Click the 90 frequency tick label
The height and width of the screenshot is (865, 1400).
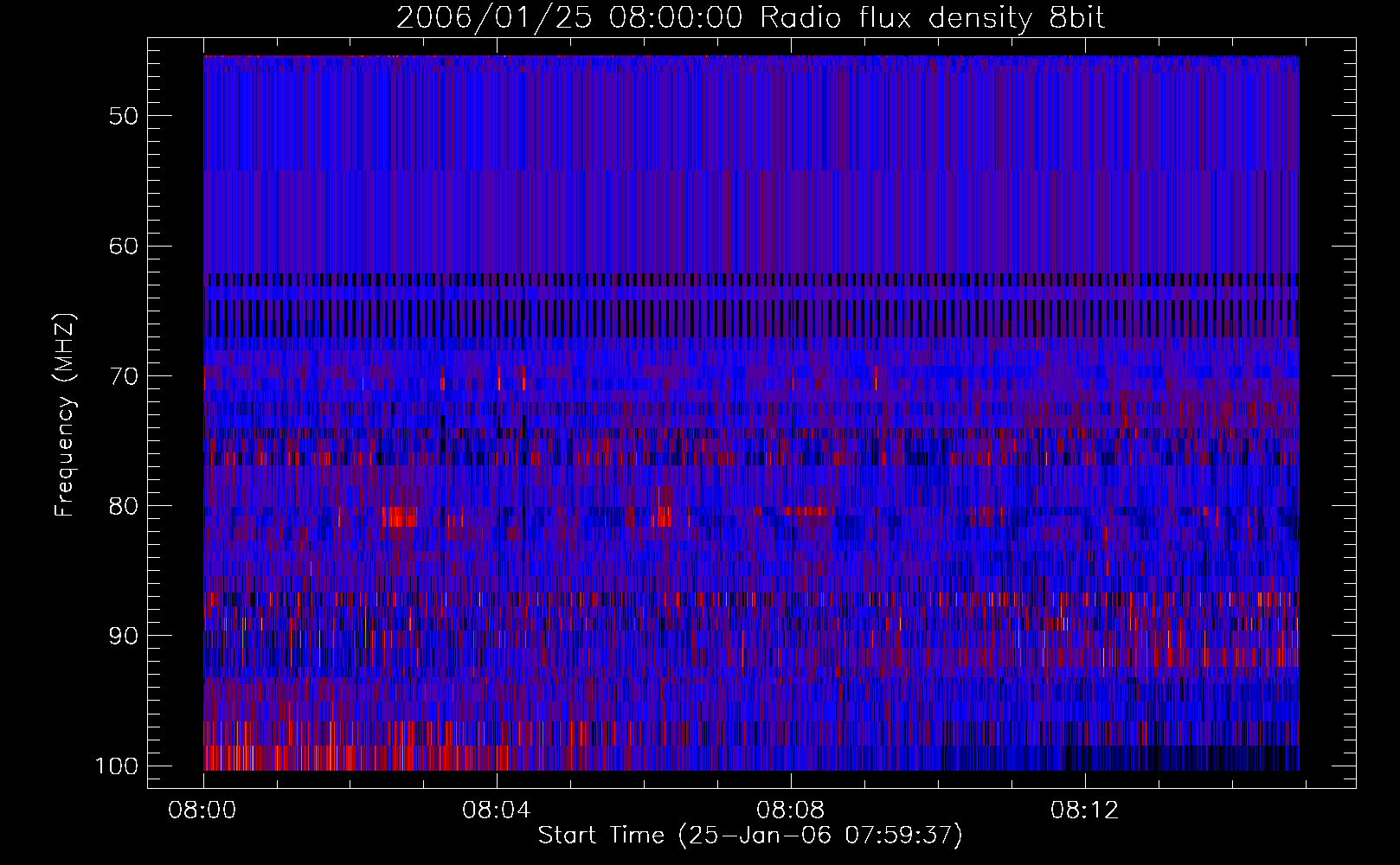click(124, 636)
